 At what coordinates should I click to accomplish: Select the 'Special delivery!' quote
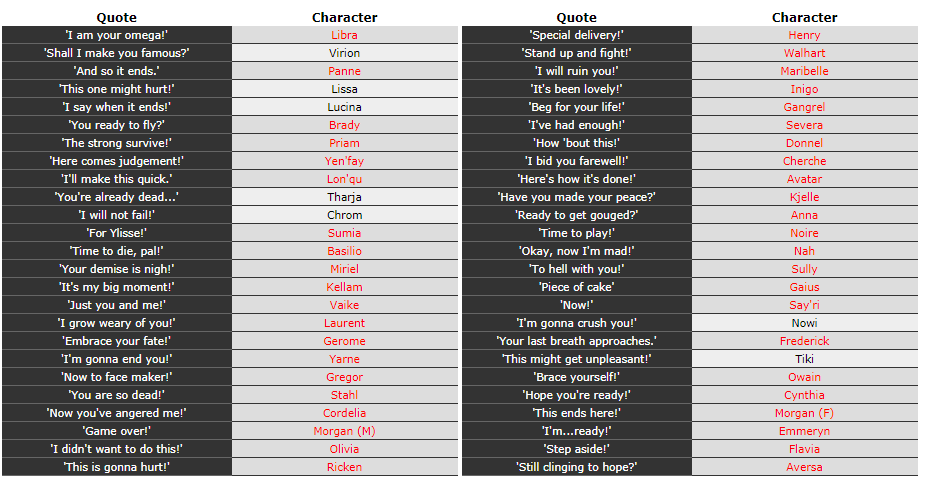[x=577, y=35]
